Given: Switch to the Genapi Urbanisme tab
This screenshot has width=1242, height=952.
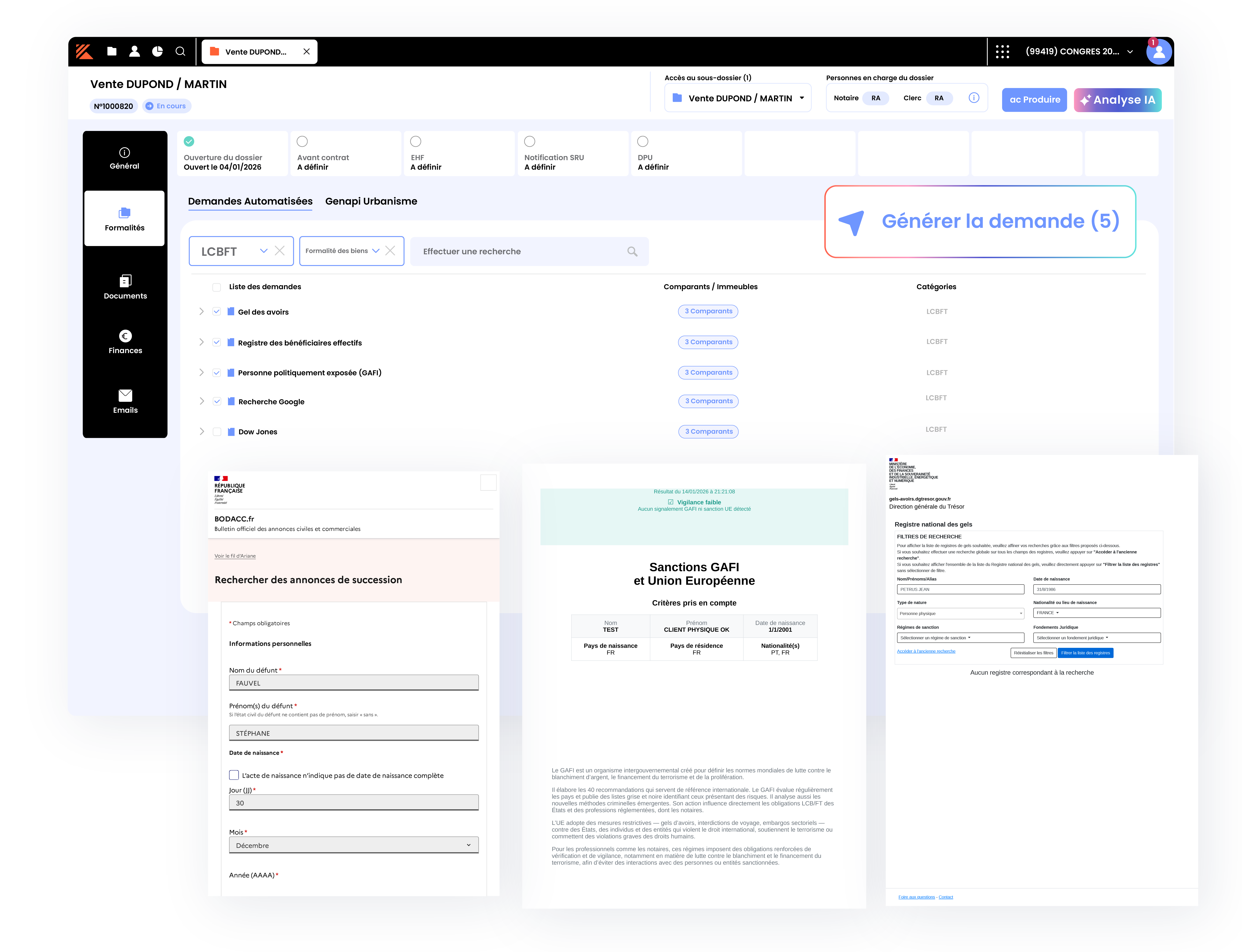Looking at the screenshot, I should pyautogui.click(x=371, y=201).
